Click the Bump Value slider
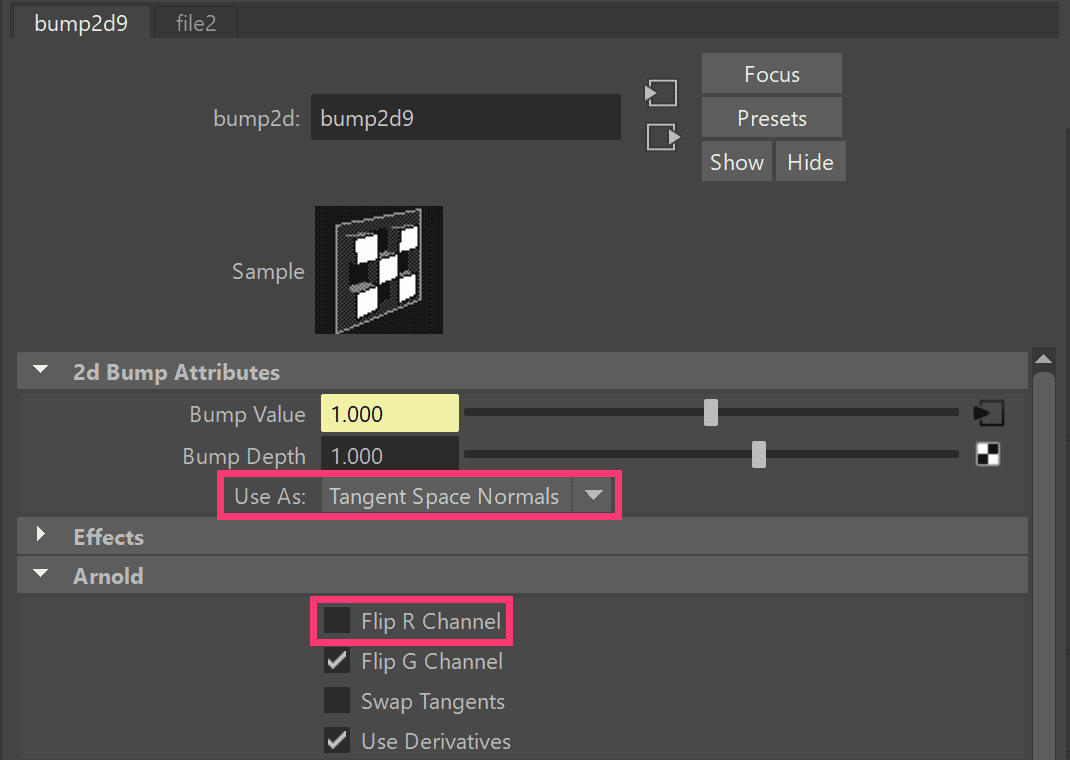The image size is (1070, 760). coord(710,412)
